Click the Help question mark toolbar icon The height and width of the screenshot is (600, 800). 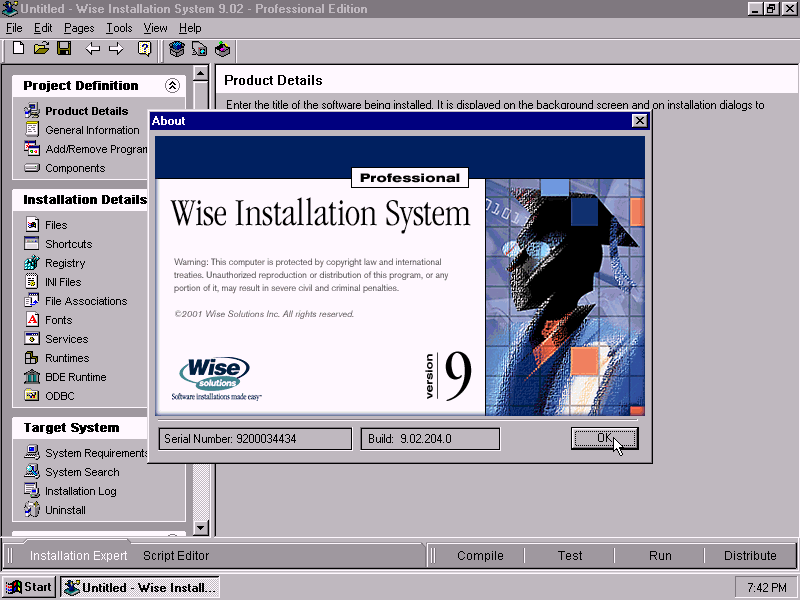pos(145,49)
